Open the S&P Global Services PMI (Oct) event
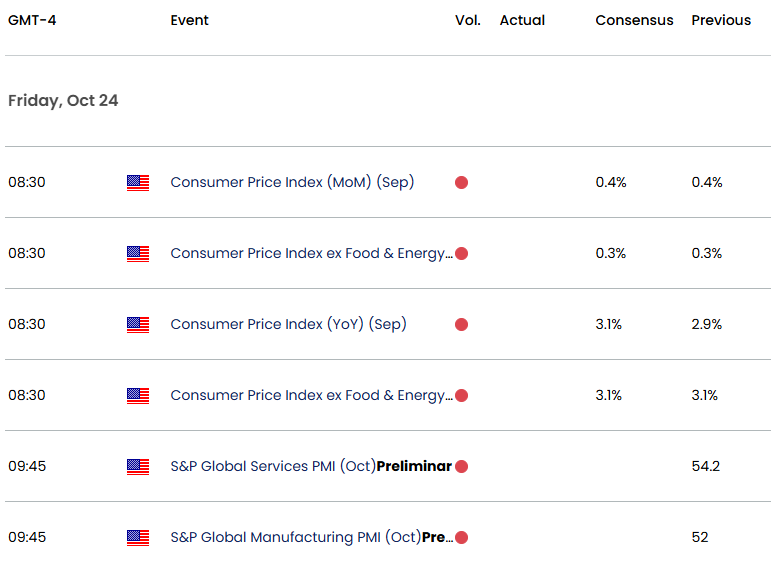The height and width of the screenshot is (564, 771). (310, 466)
